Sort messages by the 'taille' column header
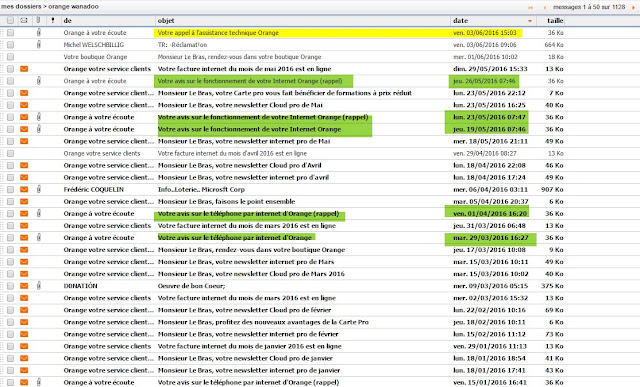 (x=555, y=20)
